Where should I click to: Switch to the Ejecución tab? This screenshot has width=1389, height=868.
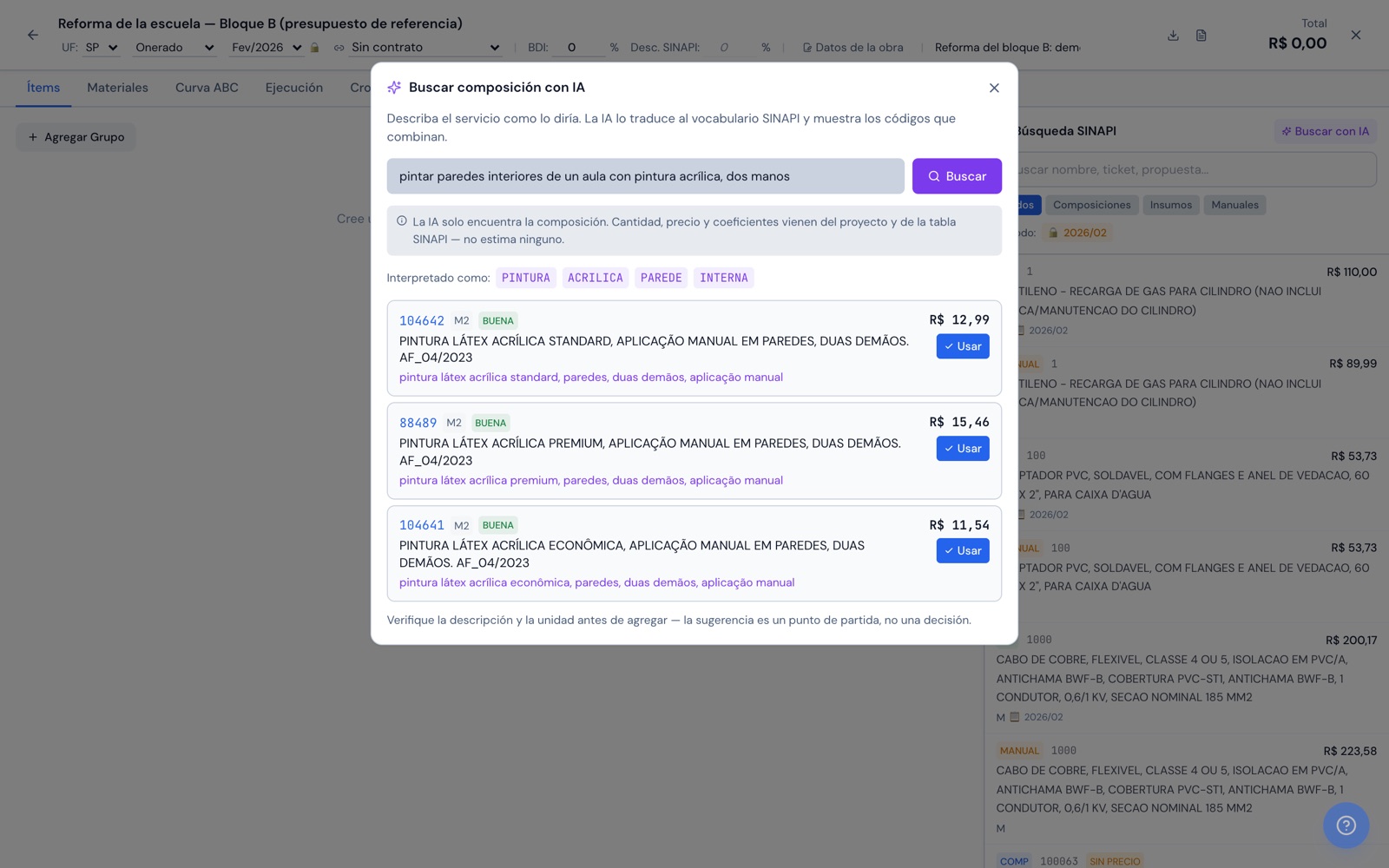click(294, 88)
